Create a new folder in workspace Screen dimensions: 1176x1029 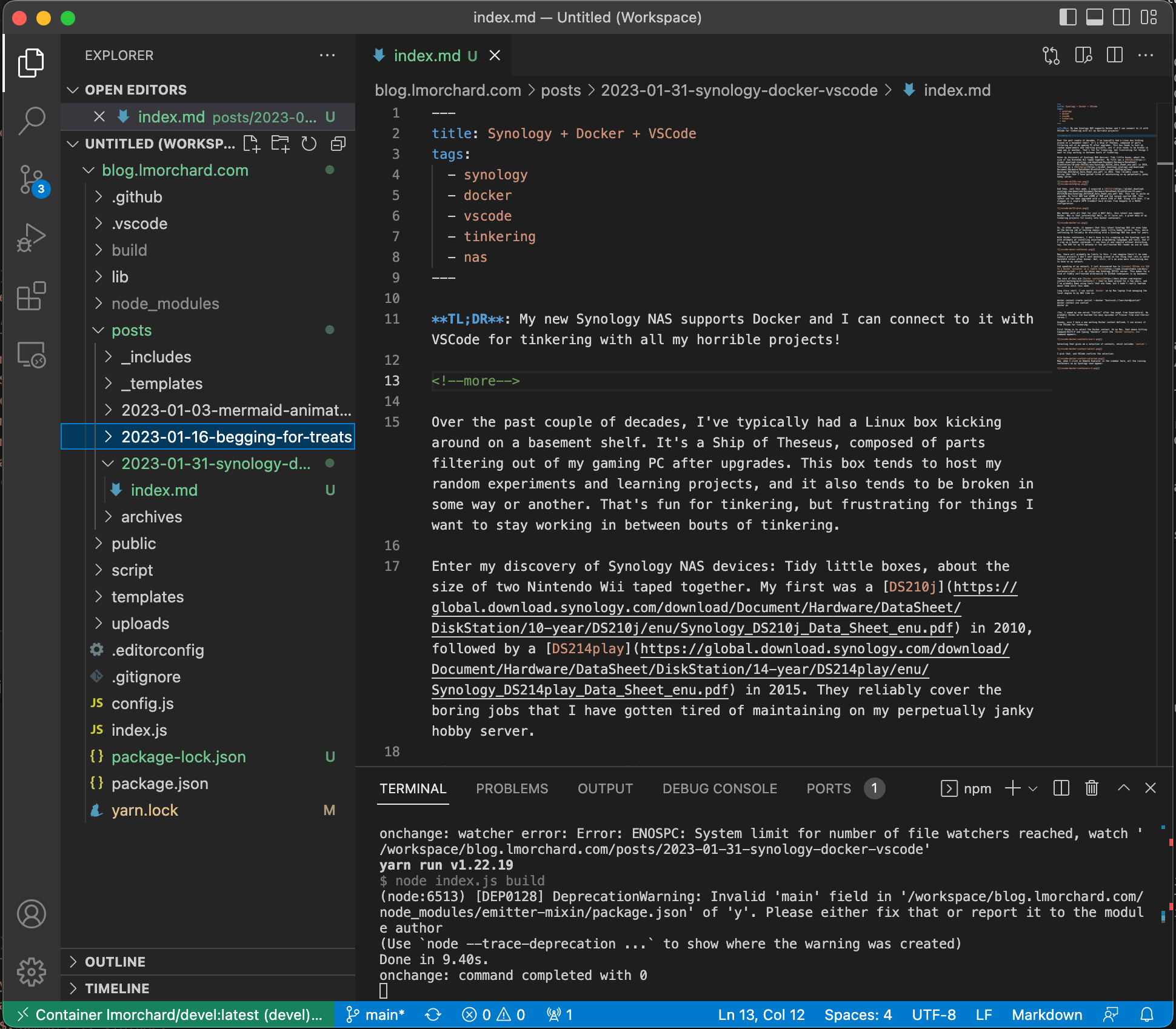coord(280,144)
